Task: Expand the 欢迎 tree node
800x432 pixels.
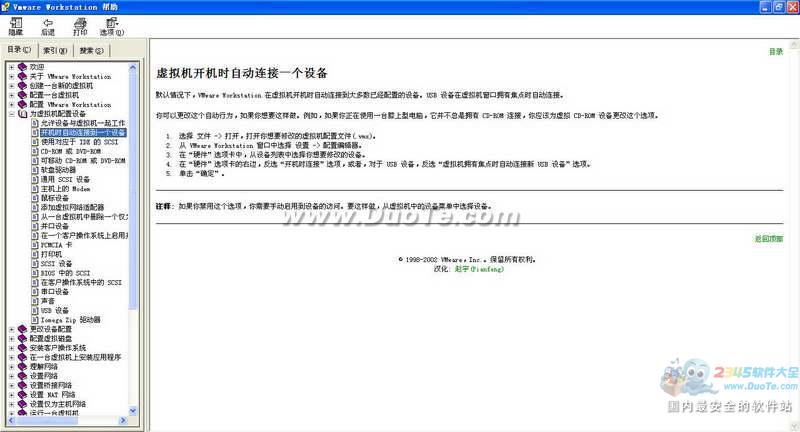Action: [x=12, y=67]
